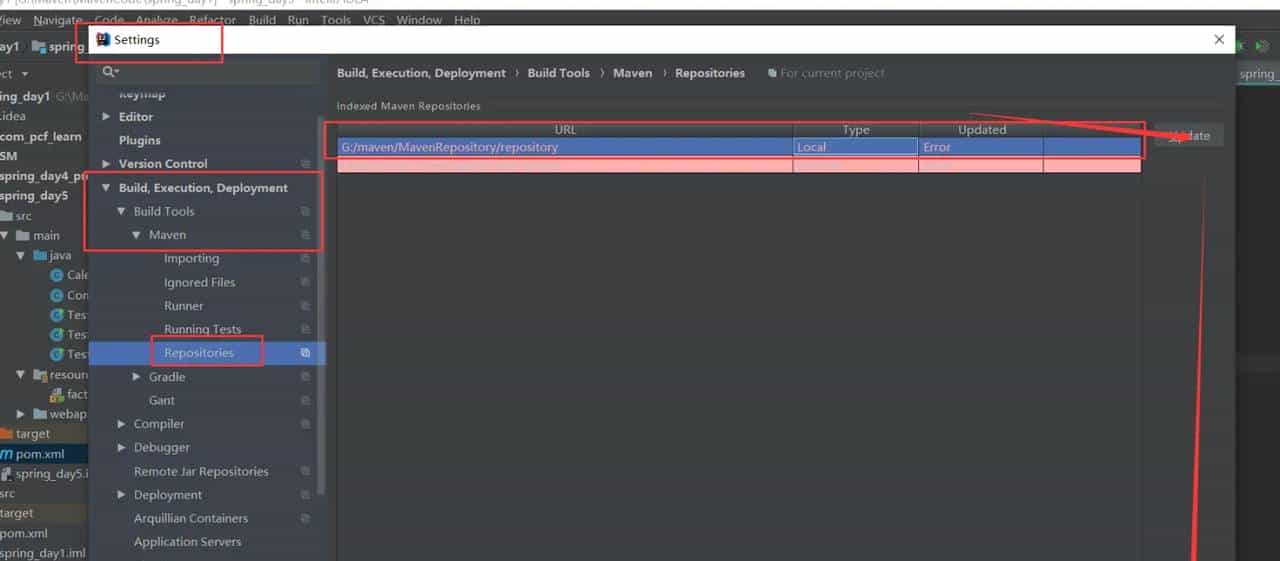This screenshot has height=561, width=1280.
Task: Open the Window menu
Action: pos(418,20)
